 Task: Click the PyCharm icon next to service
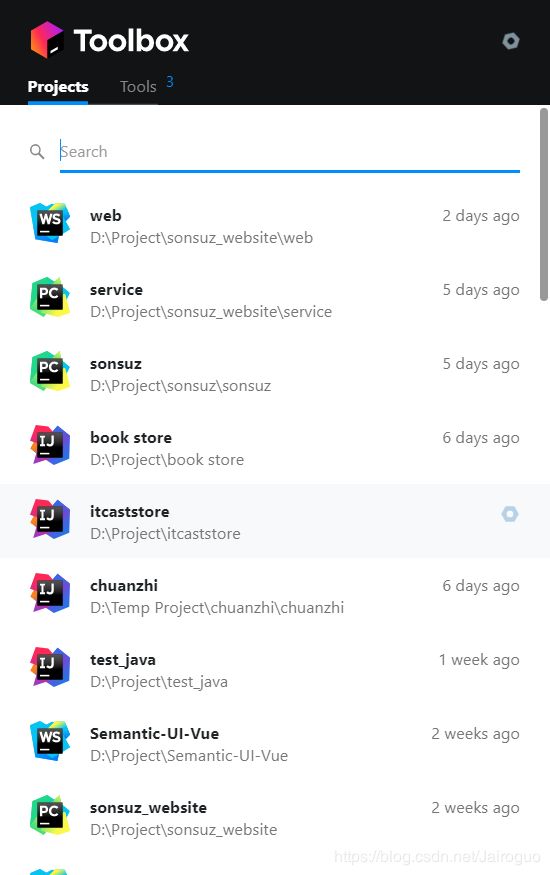click(x=50, y=297)
